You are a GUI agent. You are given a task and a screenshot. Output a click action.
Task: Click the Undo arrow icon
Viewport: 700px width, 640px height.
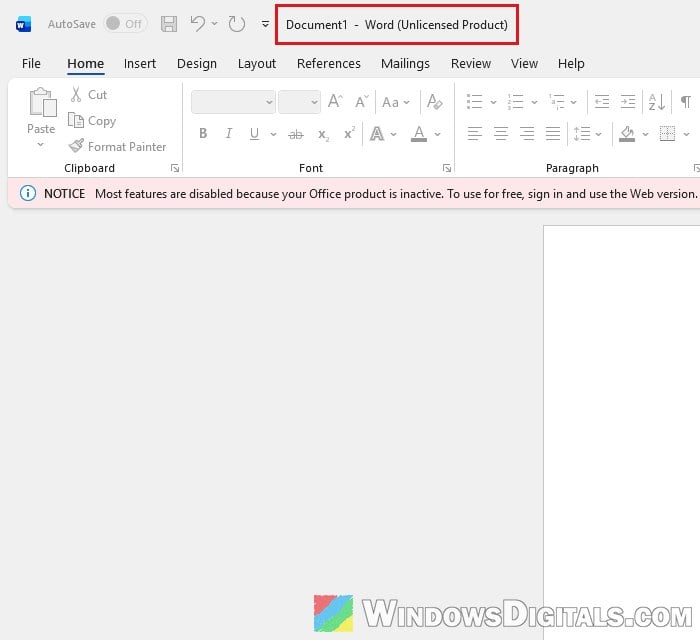click(197, 24)
